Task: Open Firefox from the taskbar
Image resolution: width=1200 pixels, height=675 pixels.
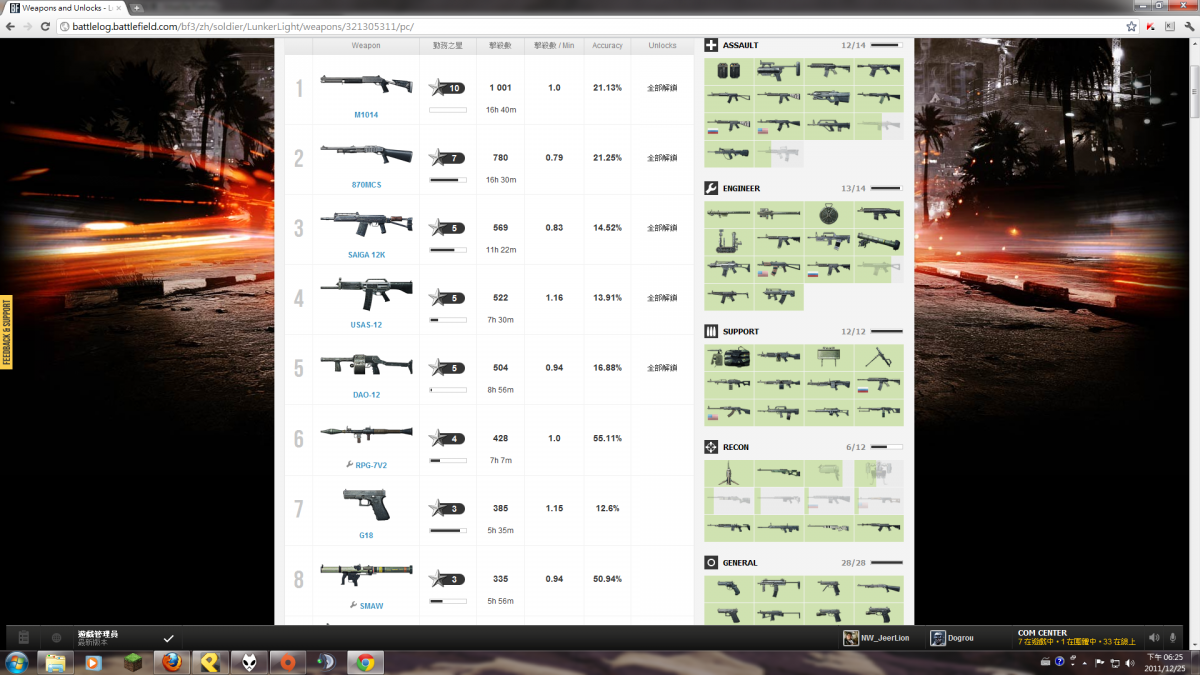Action: (x=171, y=662)
